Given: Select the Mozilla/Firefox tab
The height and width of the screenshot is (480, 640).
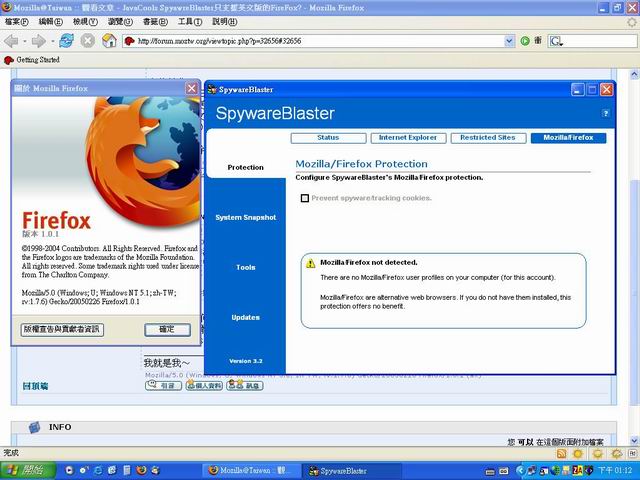Looking at the screenshot, I should [568, 138].
